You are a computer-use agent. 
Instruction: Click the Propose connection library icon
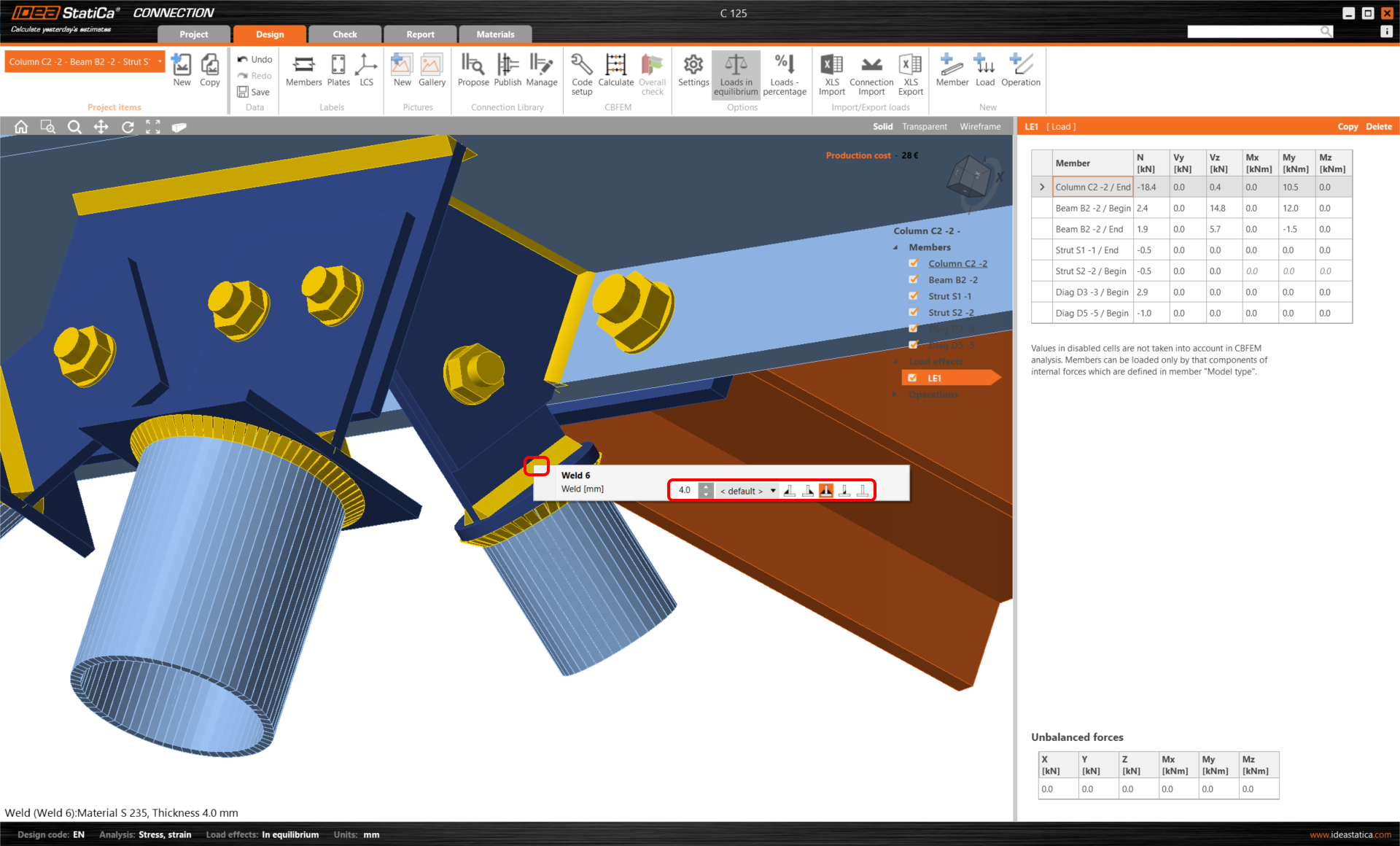point(472,71)
